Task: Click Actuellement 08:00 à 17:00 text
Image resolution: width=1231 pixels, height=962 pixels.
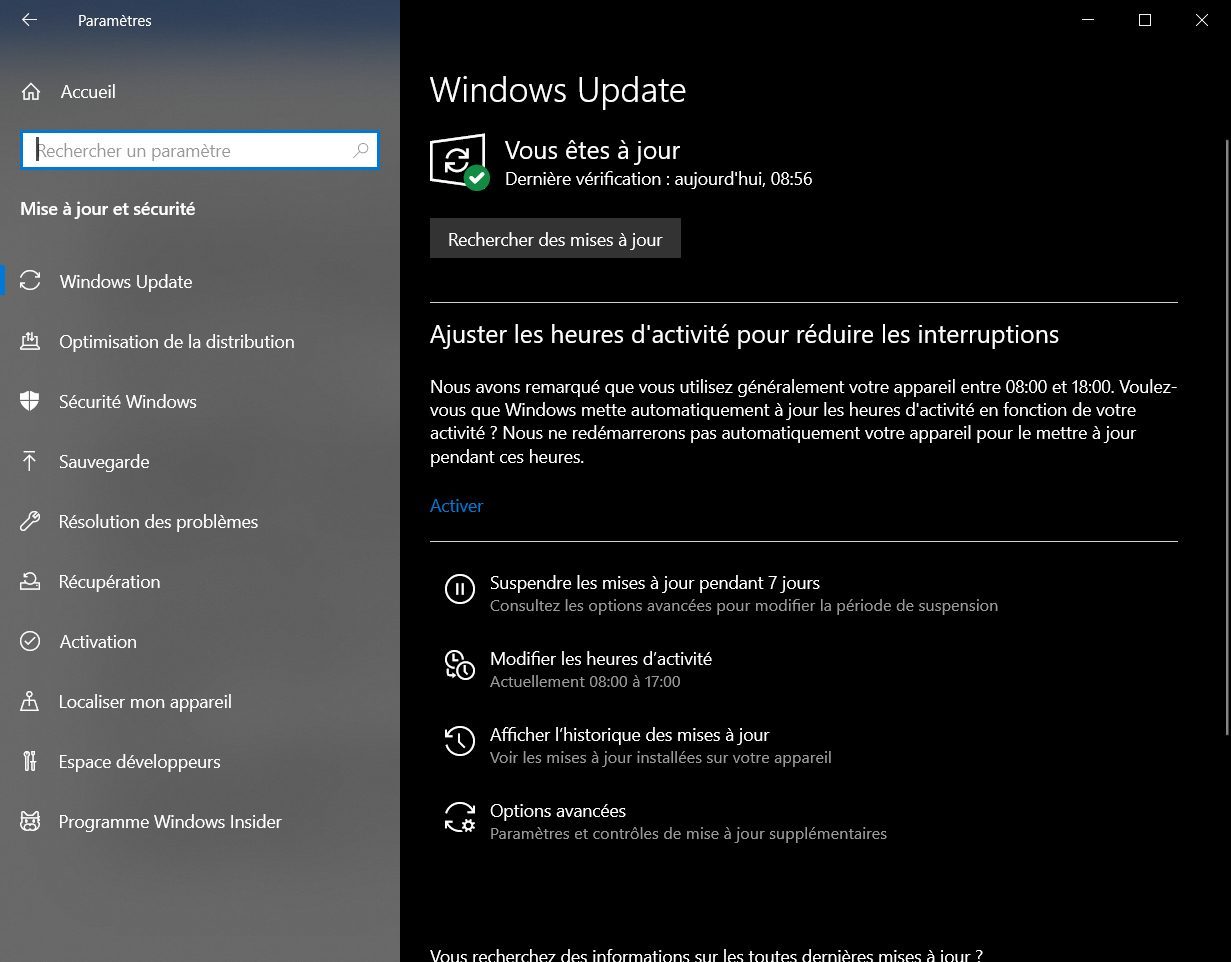Action: coord(585,682)
